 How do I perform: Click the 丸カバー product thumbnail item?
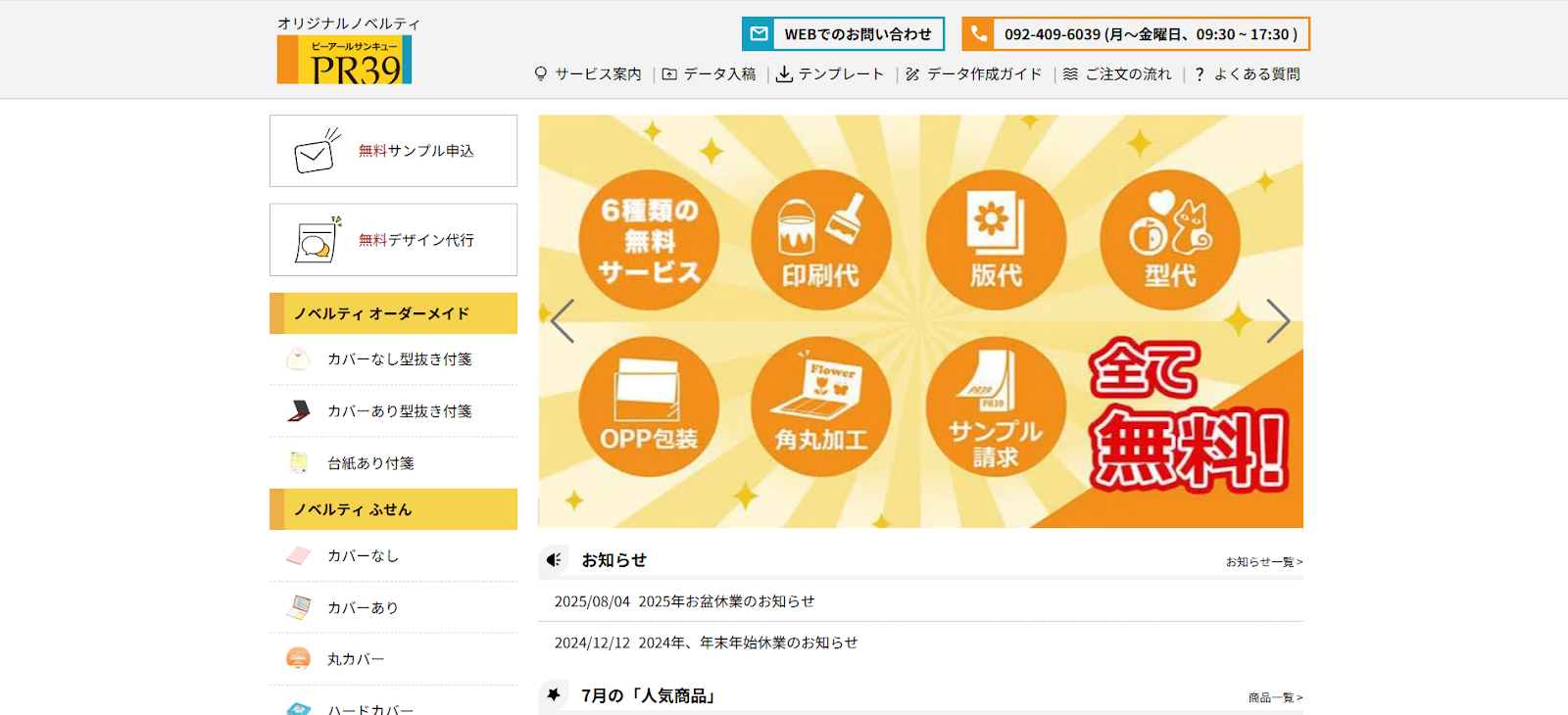point(299,659)
